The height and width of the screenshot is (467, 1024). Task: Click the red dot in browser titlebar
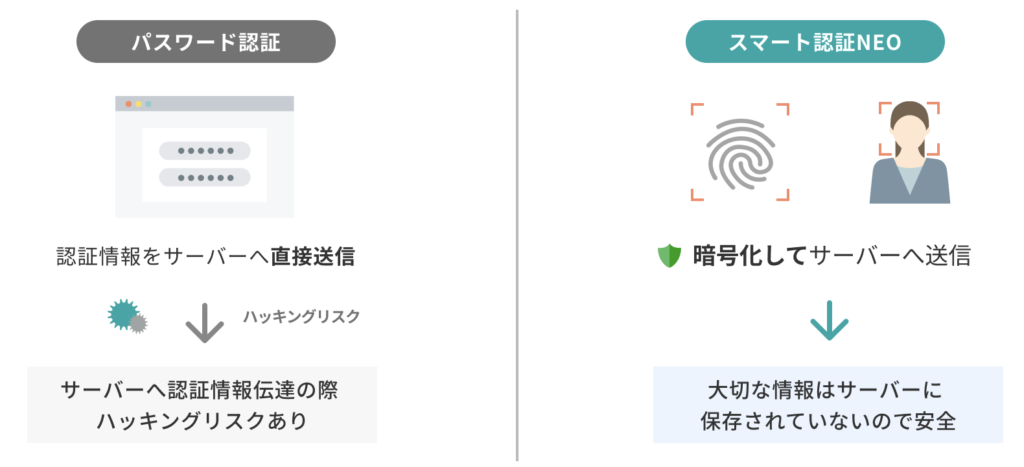128,104
